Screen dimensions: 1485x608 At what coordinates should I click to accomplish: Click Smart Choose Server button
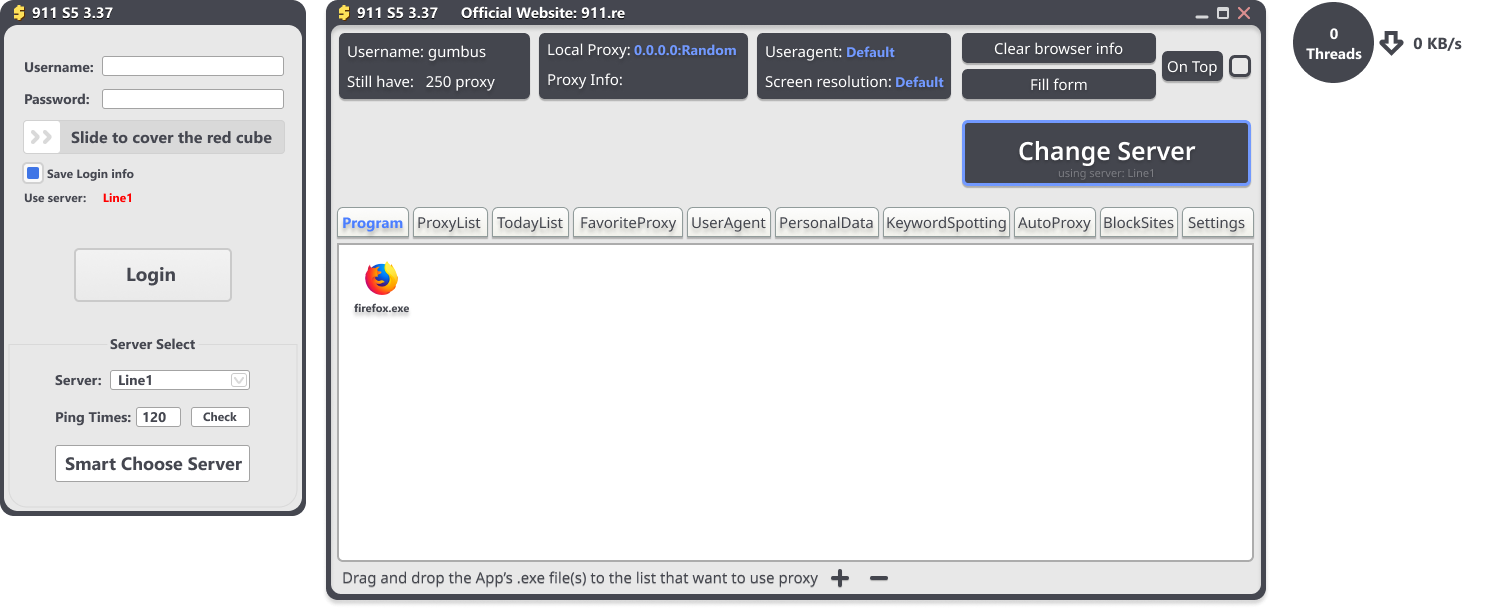pos(152,464)
